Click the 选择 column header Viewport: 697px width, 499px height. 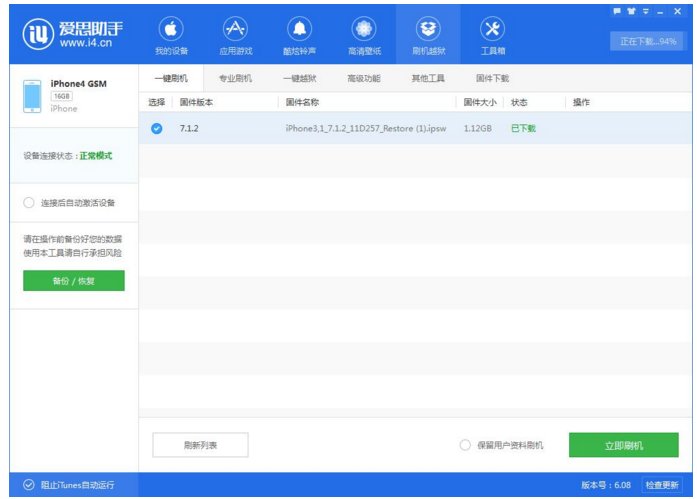156,102
